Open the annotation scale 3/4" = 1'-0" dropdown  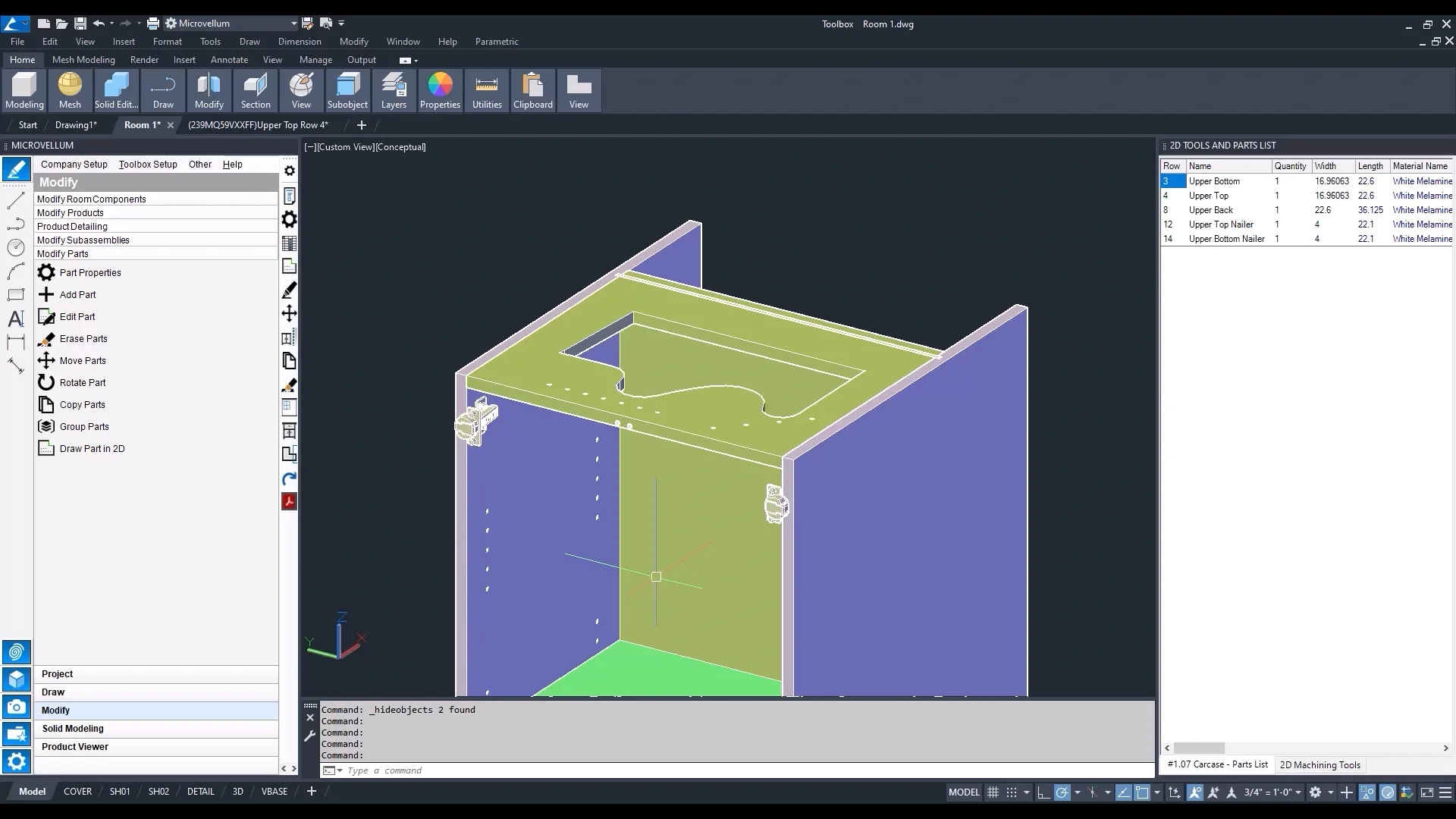(x=1272, y=792)
